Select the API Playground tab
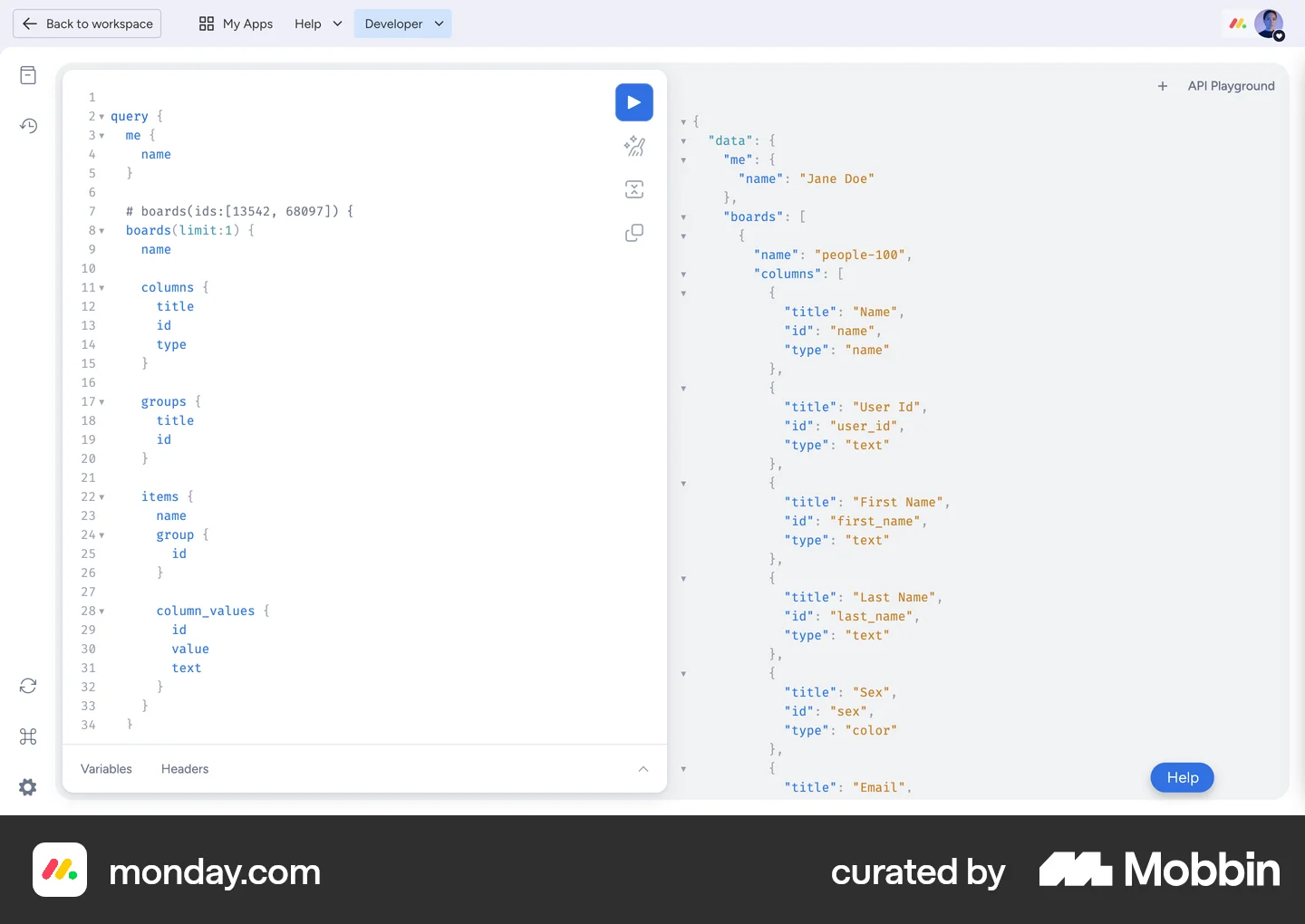Screen dimensions: 1305x924 1231,86
